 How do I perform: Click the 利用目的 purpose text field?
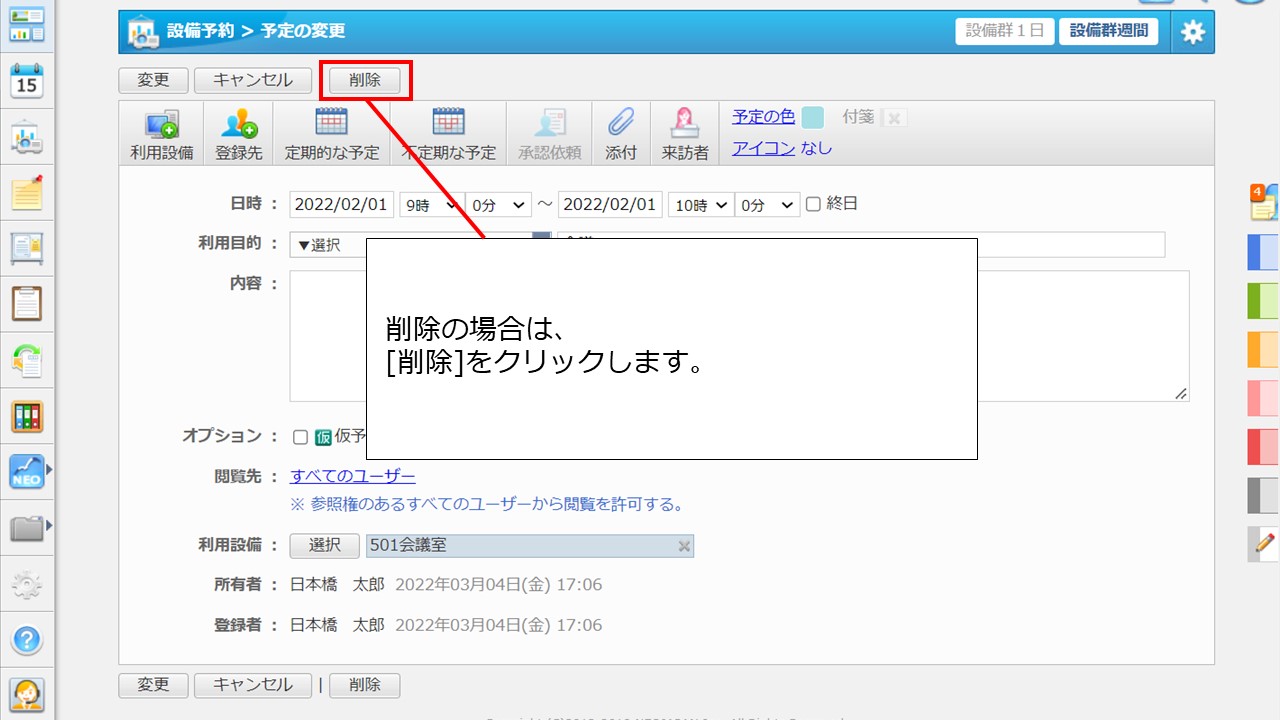(861, 245)
